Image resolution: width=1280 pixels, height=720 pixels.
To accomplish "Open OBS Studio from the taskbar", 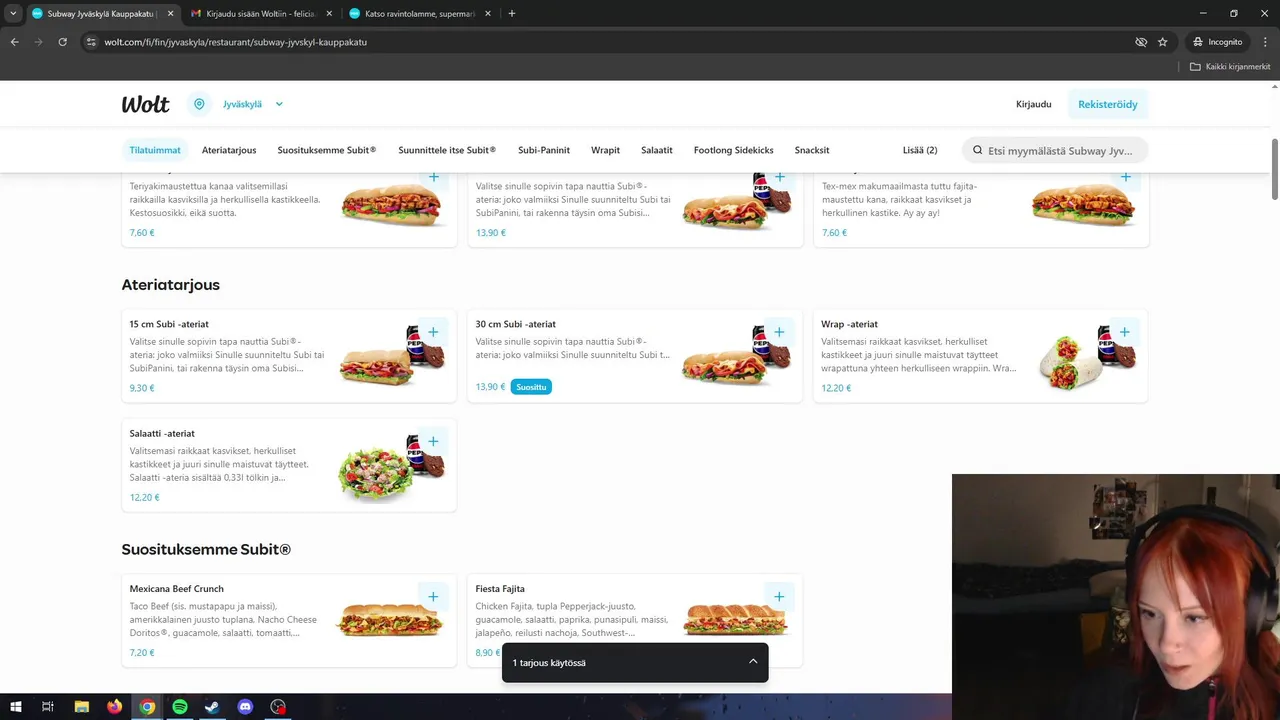I will (278, 707).
